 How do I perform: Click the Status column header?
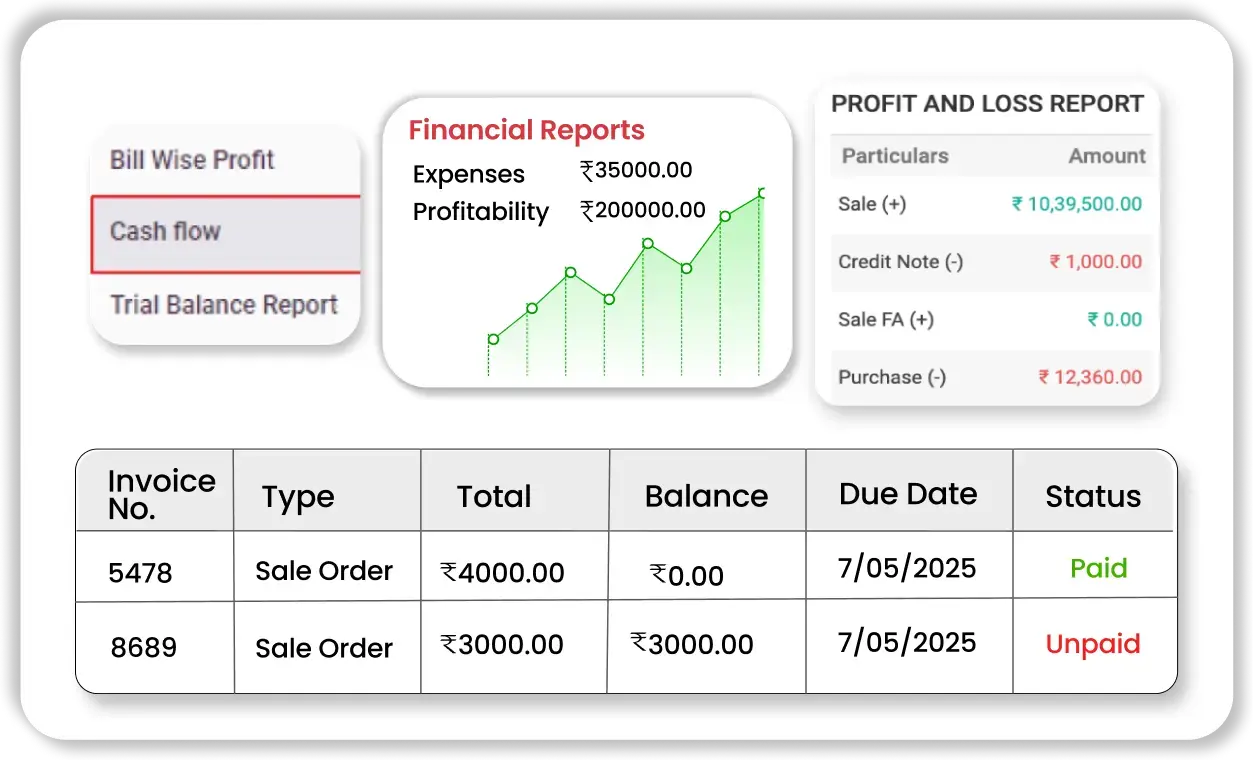1093,497
